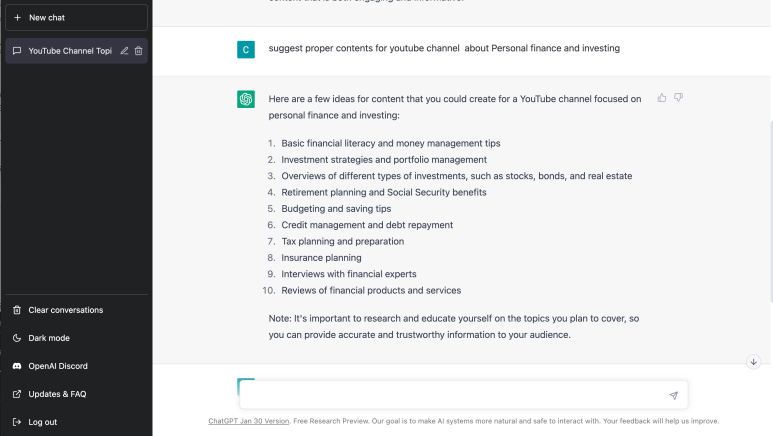Viewport: 773px width, 436px height.
Task: Click the user avatar letter C
Action: [246, 49]
